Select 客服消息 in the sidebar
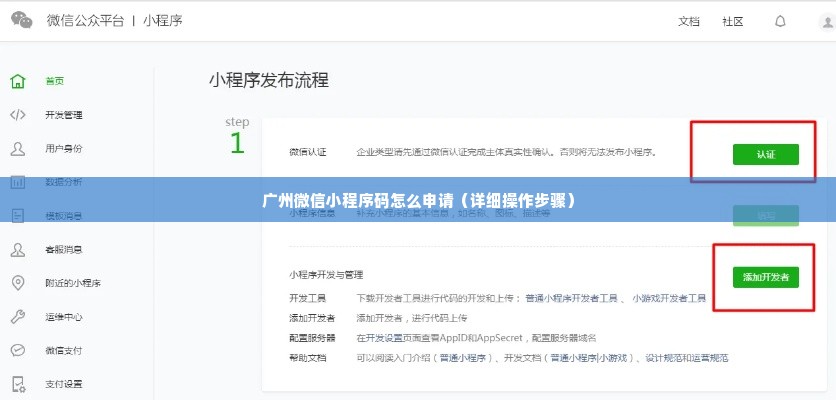 click(63, 250)
